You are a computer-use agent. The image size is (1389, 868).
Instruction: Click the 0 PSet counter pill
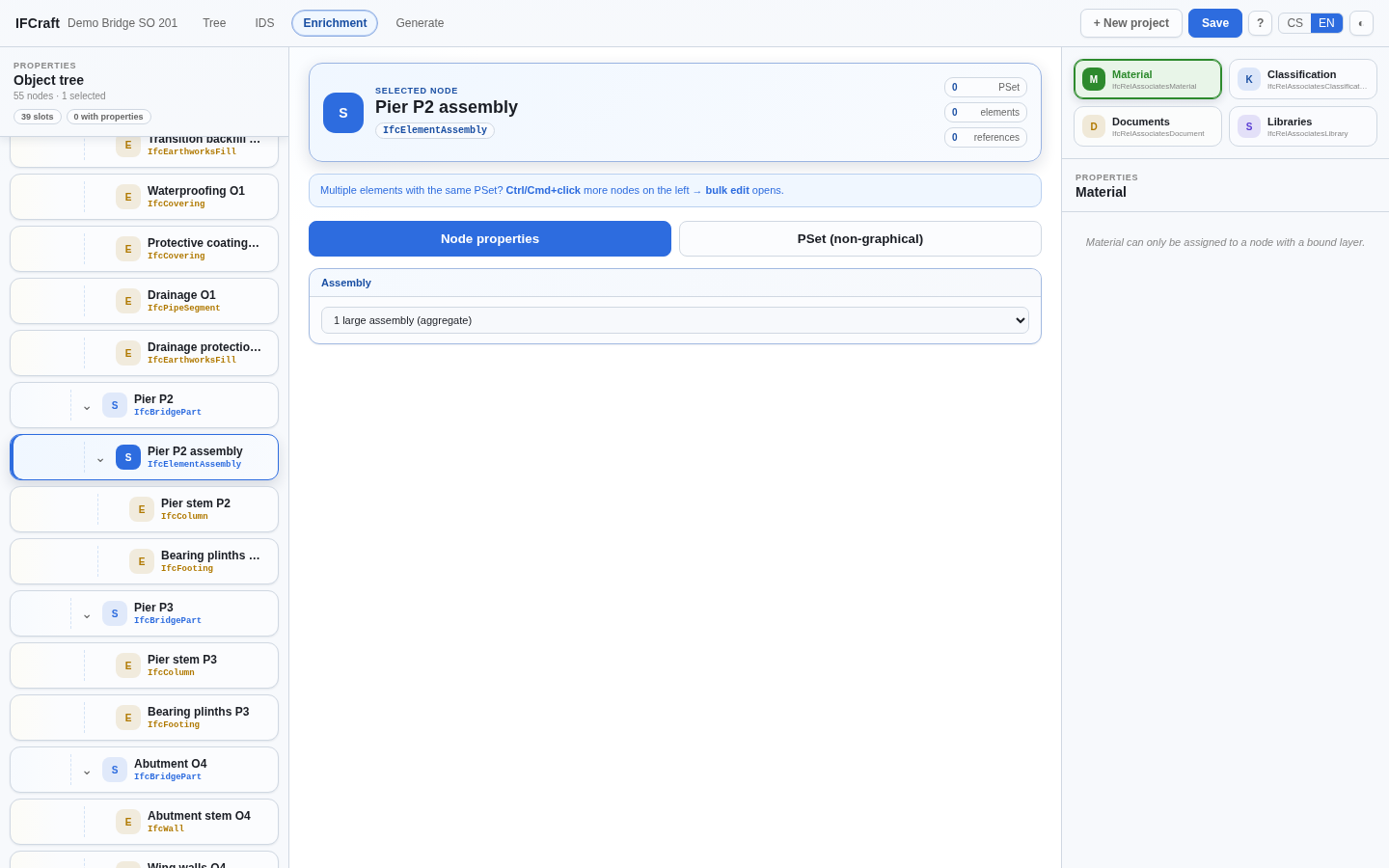click(986, 88)
